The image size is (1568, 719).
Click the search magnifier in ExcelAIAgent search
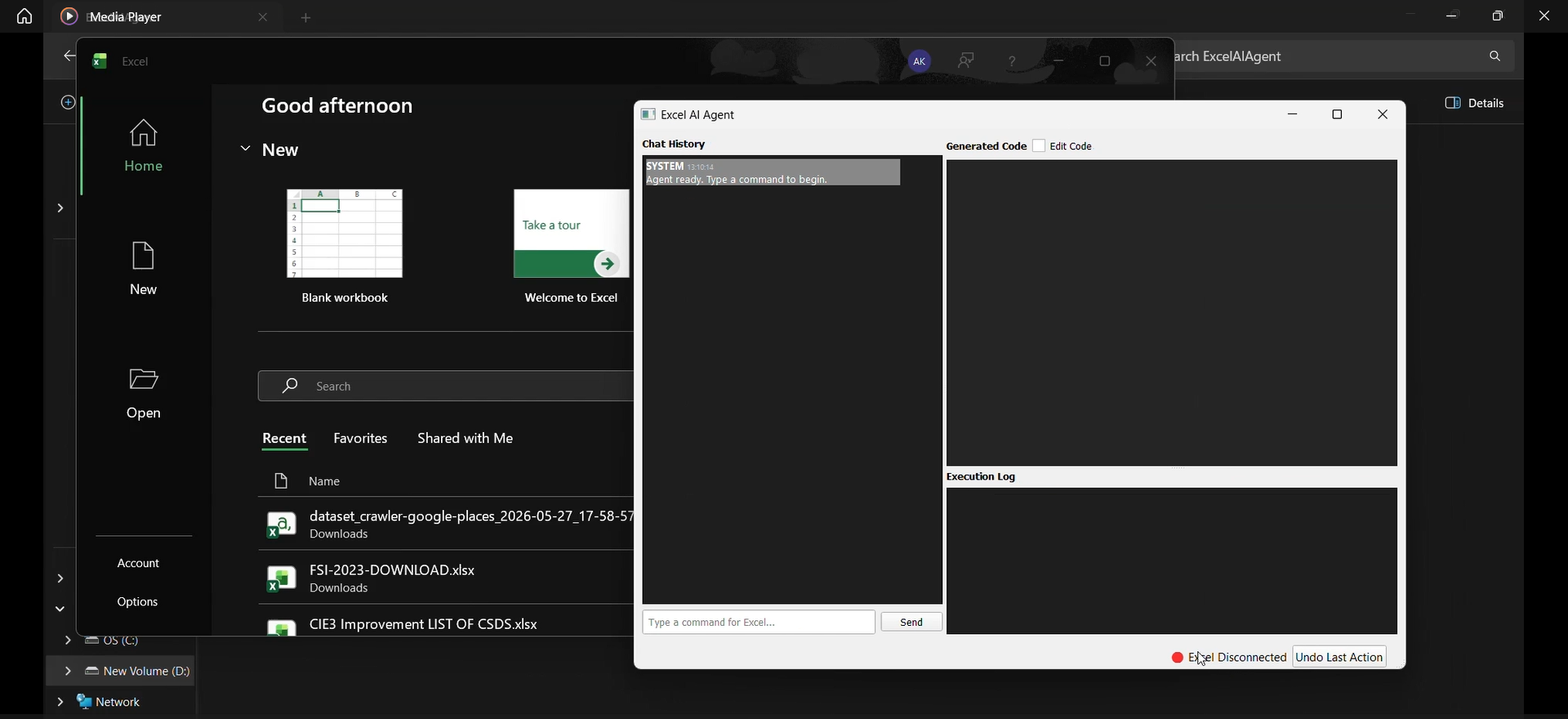[1495, 56]
